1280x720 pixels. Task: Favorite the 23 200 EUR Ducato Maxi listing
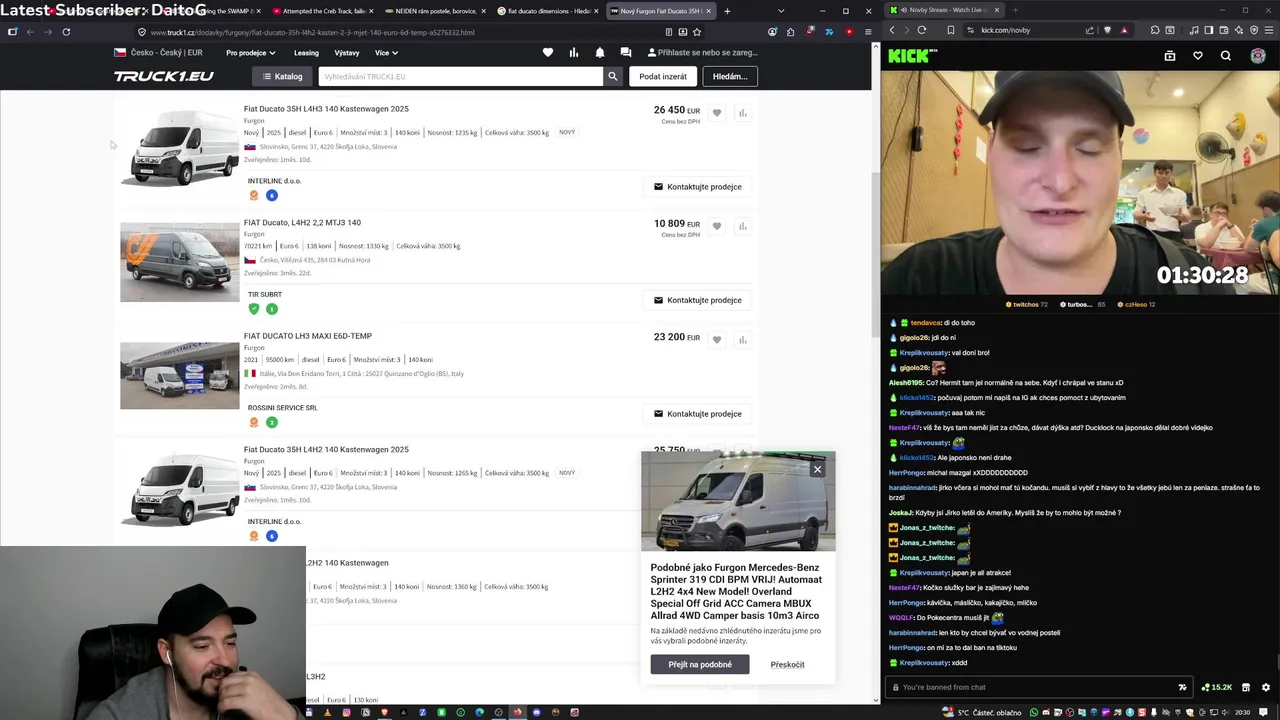tap(716, 340)
